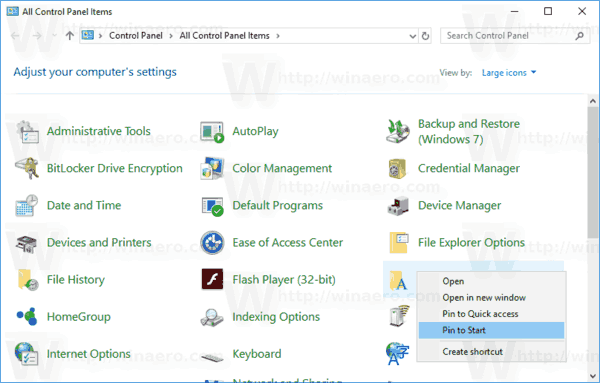Open the Color Management icon
The width and height of the screenshot is (600, 383).
point(212,168)
